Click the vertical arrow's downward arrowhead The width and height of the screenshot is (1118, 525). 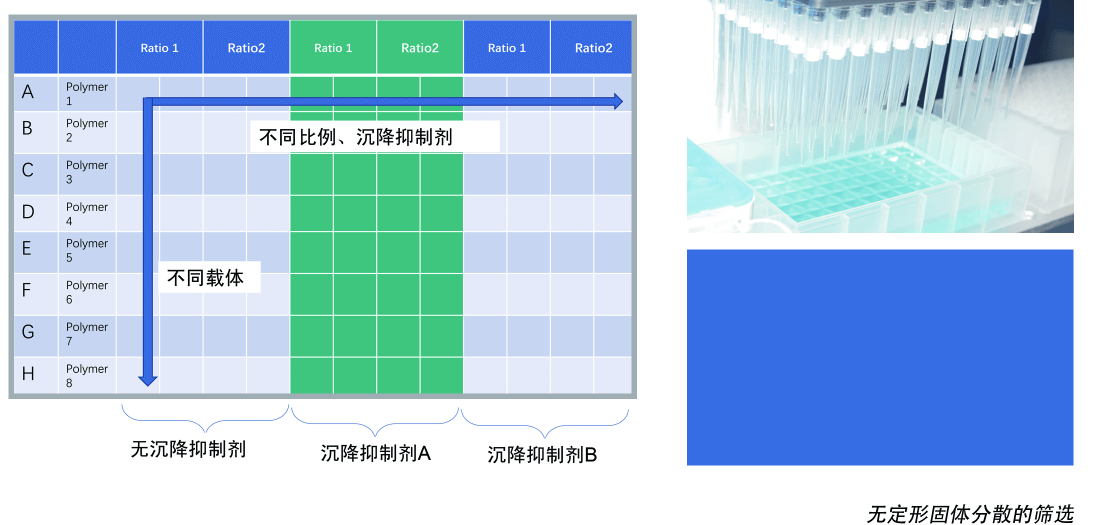[x=148, y=377]
